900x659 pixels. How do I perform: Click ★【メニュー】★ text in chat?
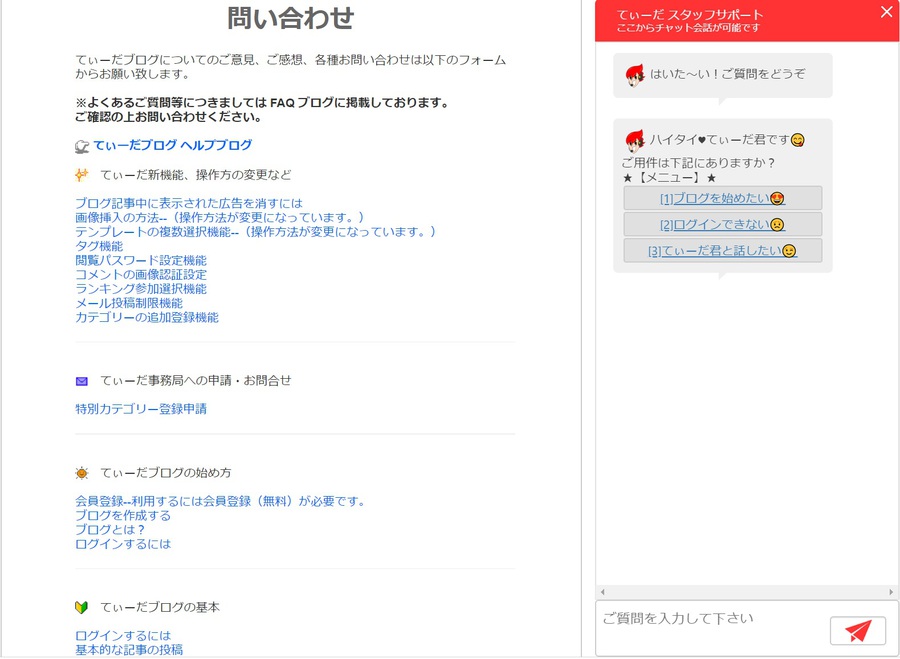point(669,178)
